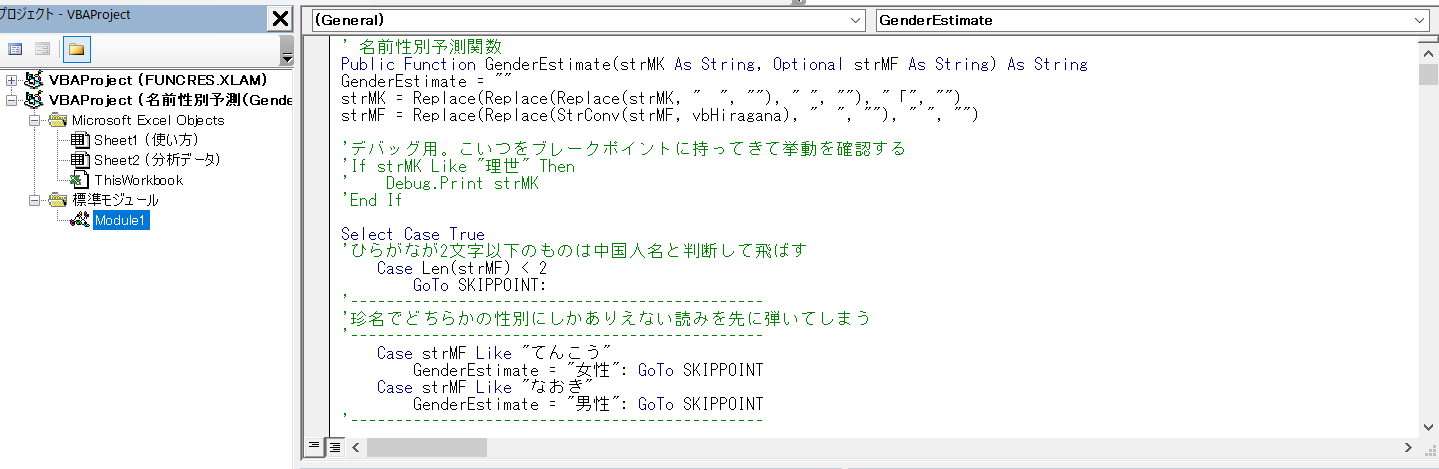
Task: Click the ThisWorkbook icon
Action: [x=80, y=180]
